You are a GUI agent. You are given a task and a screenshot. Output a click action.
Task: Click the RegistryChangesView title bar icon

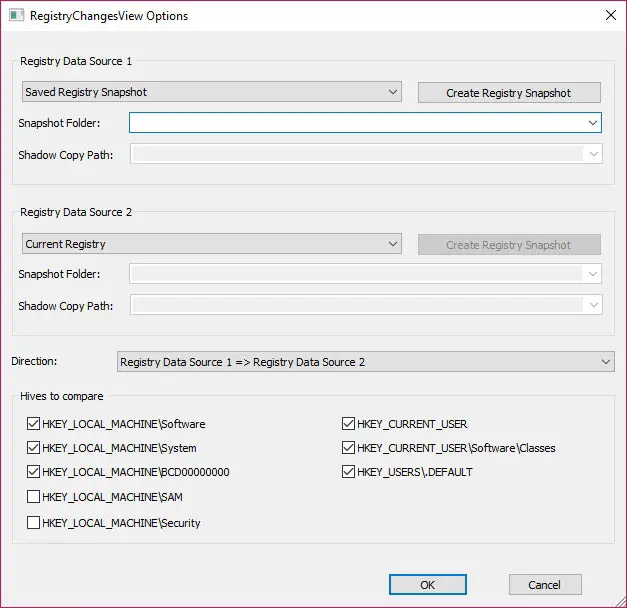coord(15,15)
